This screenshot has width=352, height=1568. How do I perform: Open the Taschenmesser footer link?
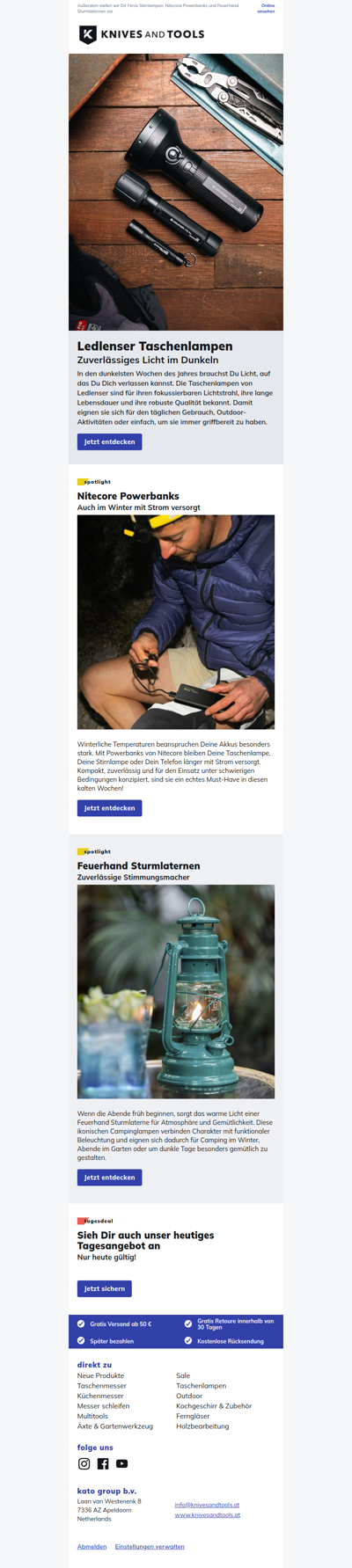(102, 1386)
